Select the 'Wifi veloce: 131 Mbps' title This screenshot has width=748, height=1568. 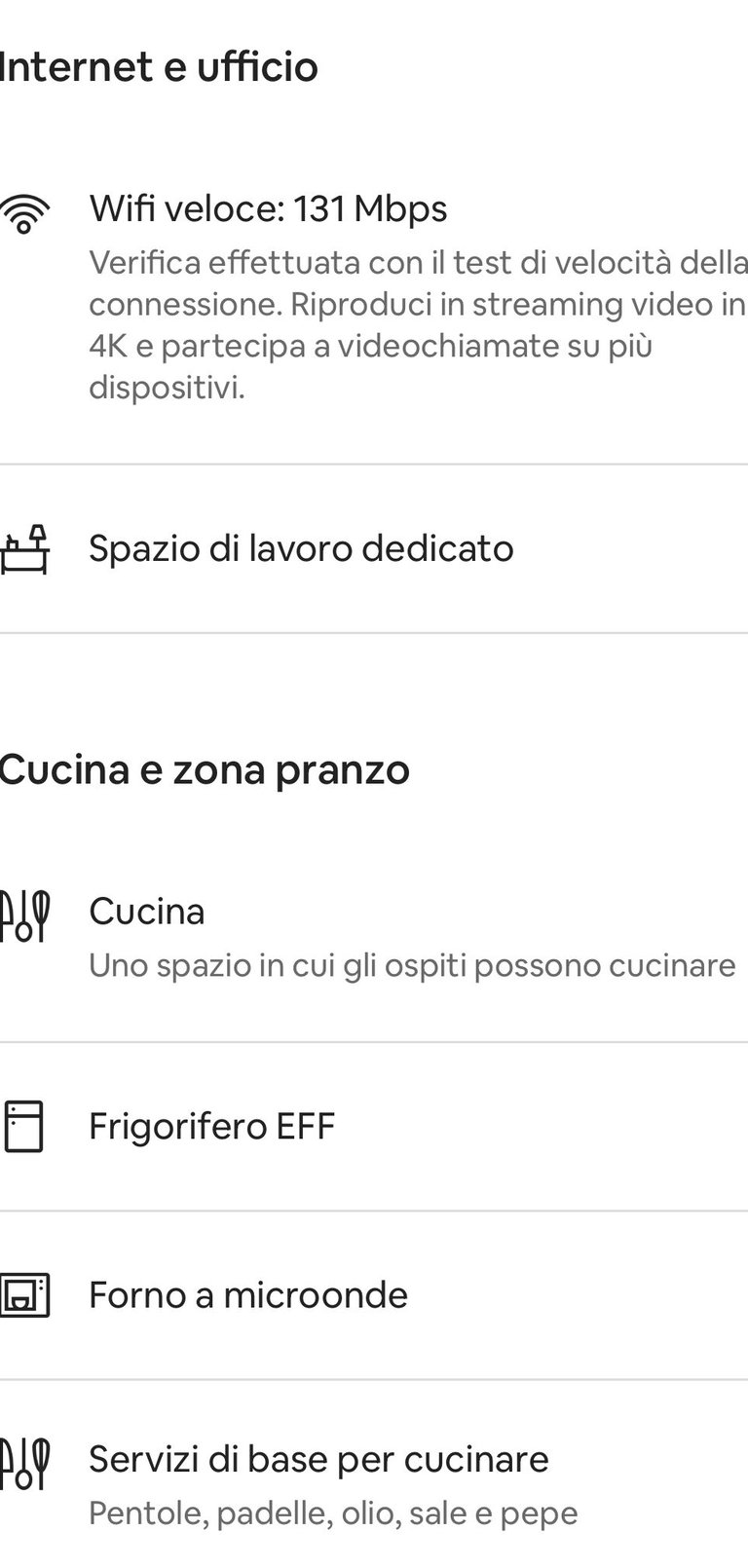tap(268, 208)
